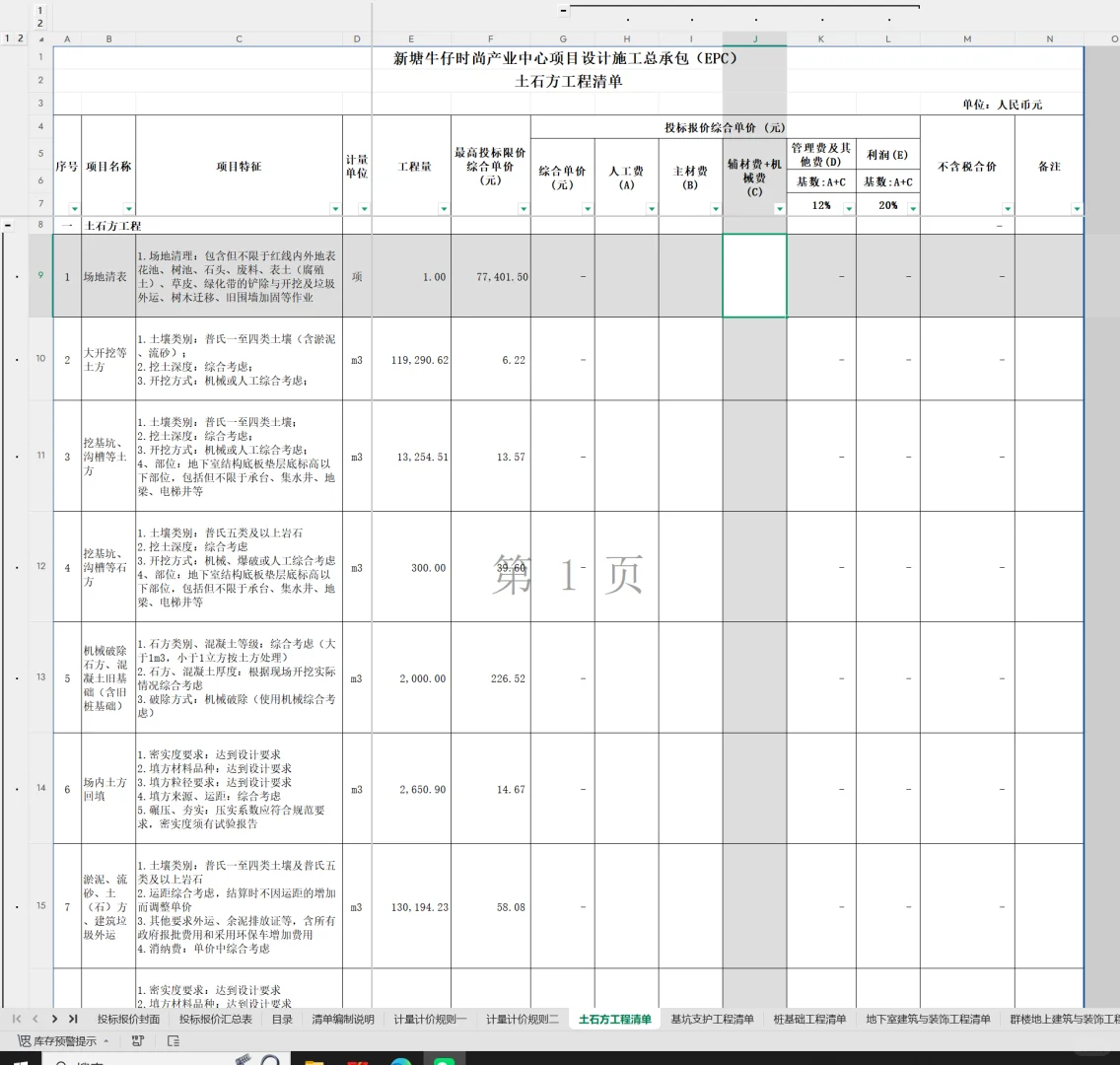Switch to 投标报价汇总表 sheet tab
1120x1065 pixels.
[x=216, y=1020]
